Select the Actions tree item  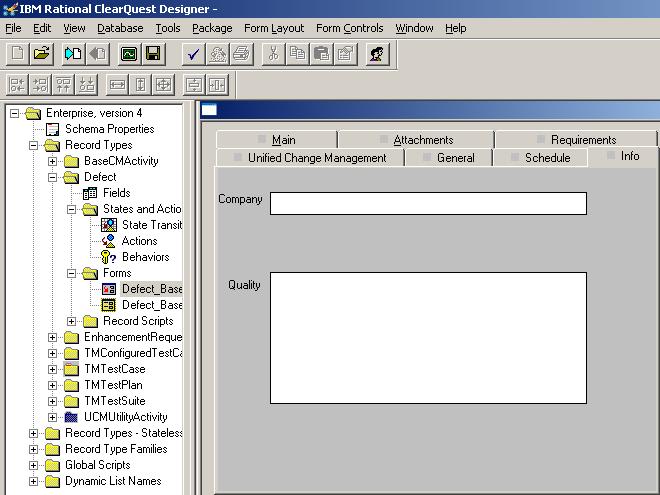tap(130, 241)
